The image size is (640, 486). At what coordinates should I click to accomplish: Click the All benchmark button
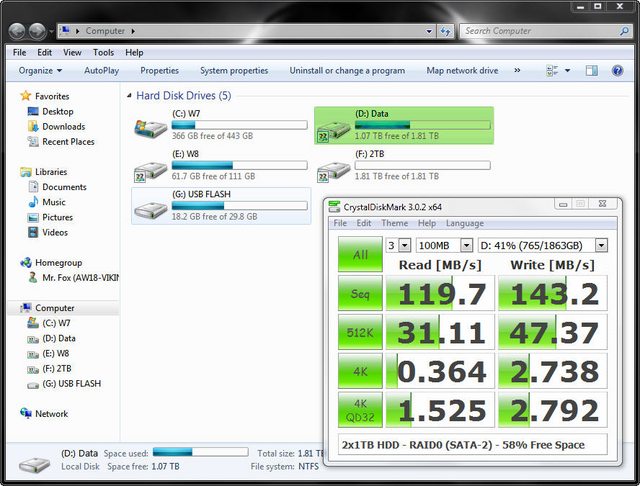pos(360,254)
